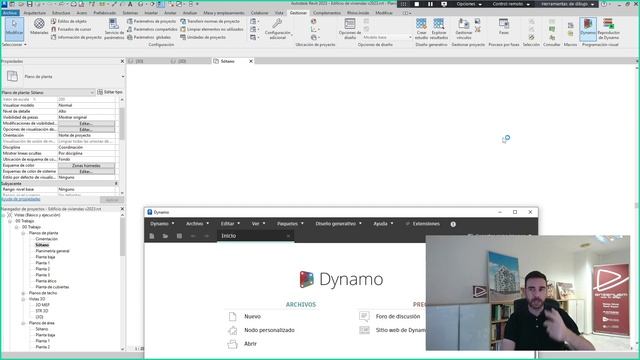This screenshot has width=640, height=360.
Task: Click Transferir normas de proyecto
Action: click(x=210, y=21)
